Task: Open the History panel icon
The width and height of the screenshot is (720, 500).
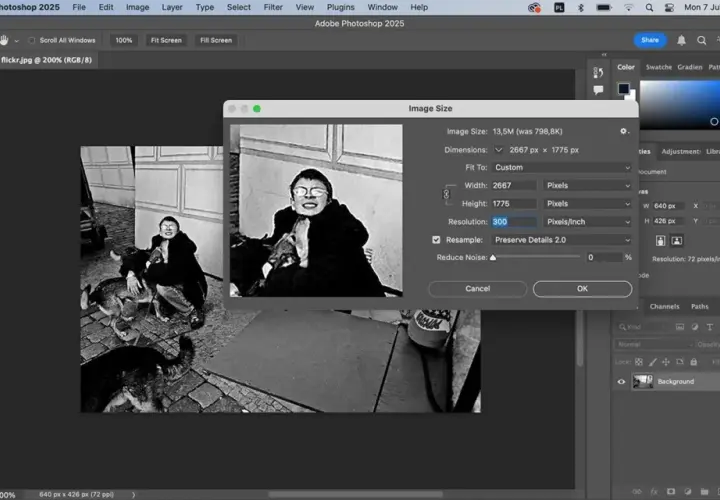Action: coord(598,72)
